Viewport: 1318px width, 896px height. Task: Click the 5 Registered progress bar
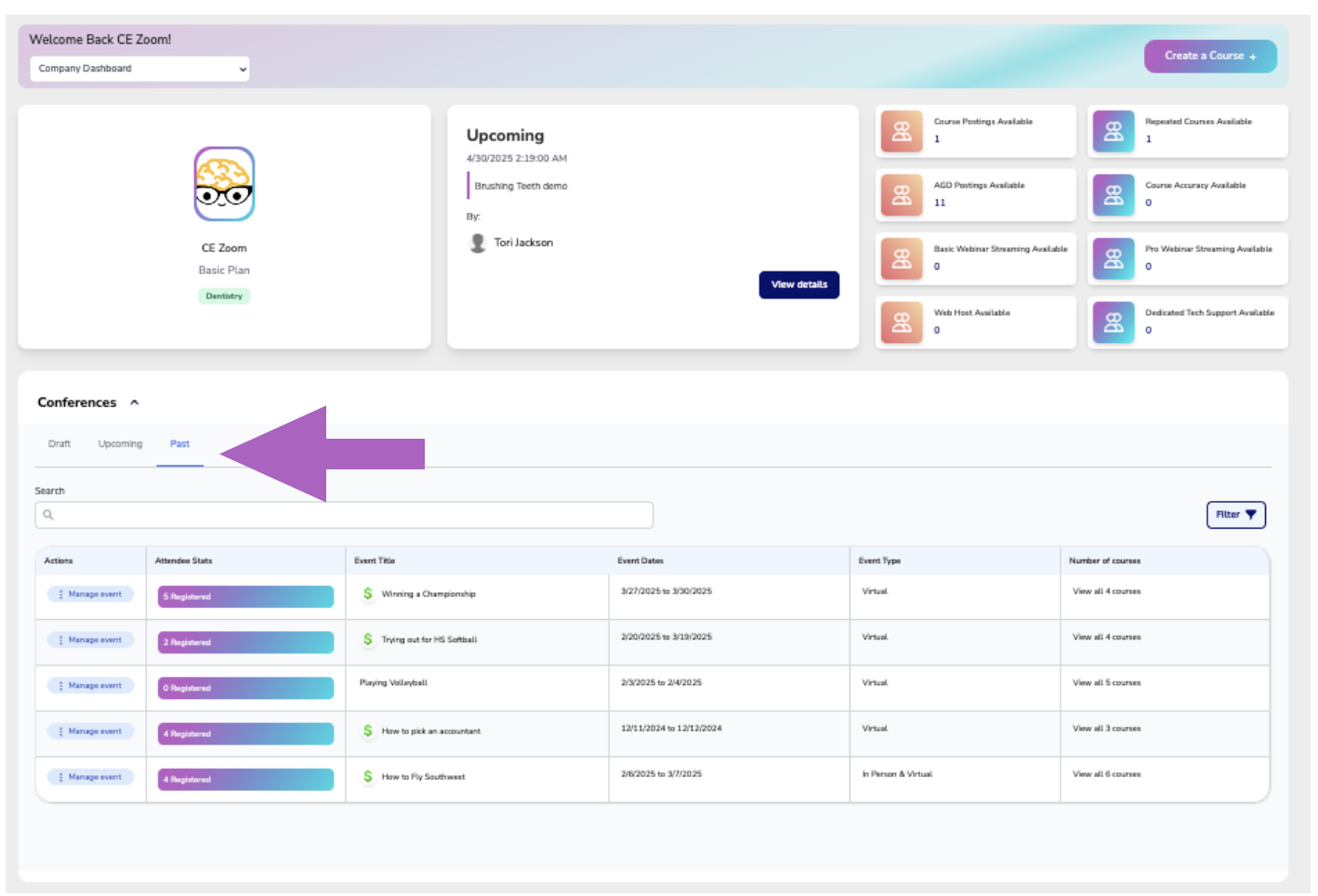(244, 596)
